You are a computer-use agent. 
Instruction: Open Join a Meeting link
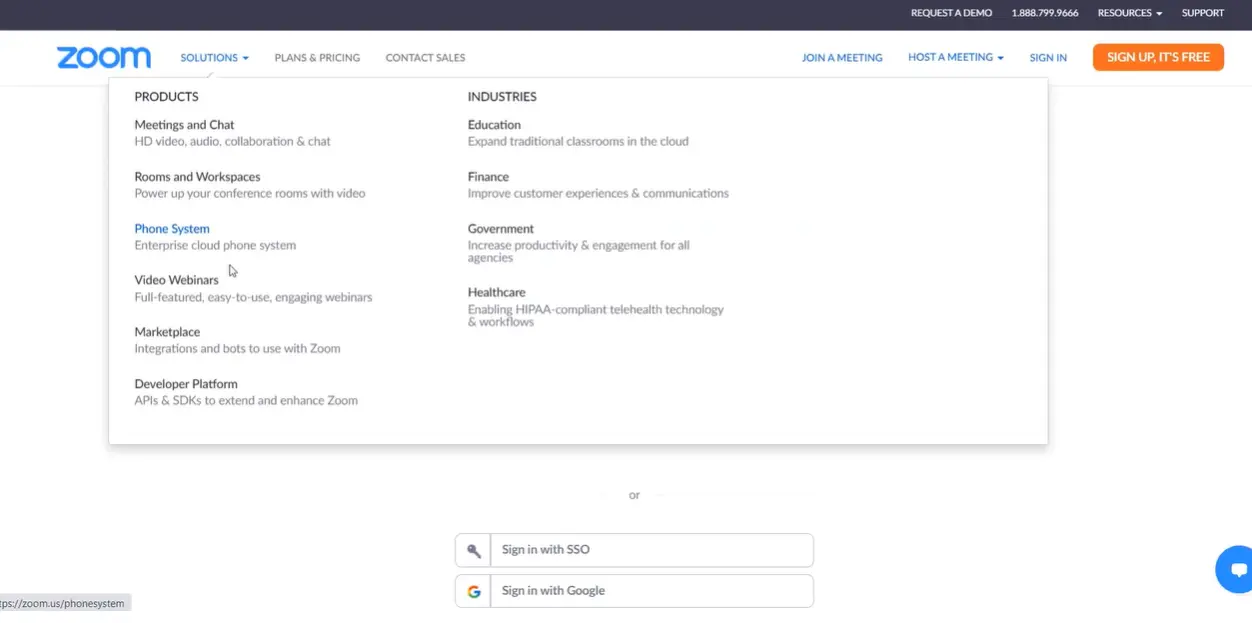coord(842,58)
